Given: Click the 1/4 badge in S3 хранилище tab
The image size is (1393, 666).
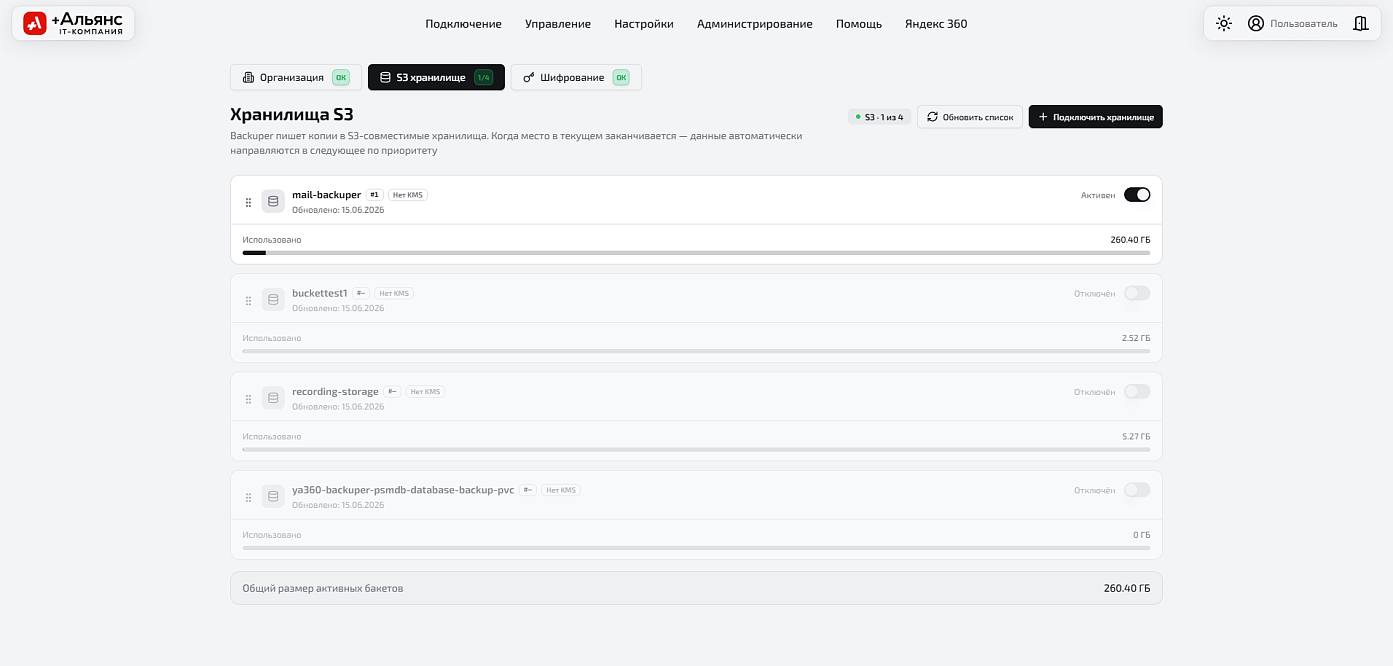Looking at the screenshot, I should coord(484,77).
